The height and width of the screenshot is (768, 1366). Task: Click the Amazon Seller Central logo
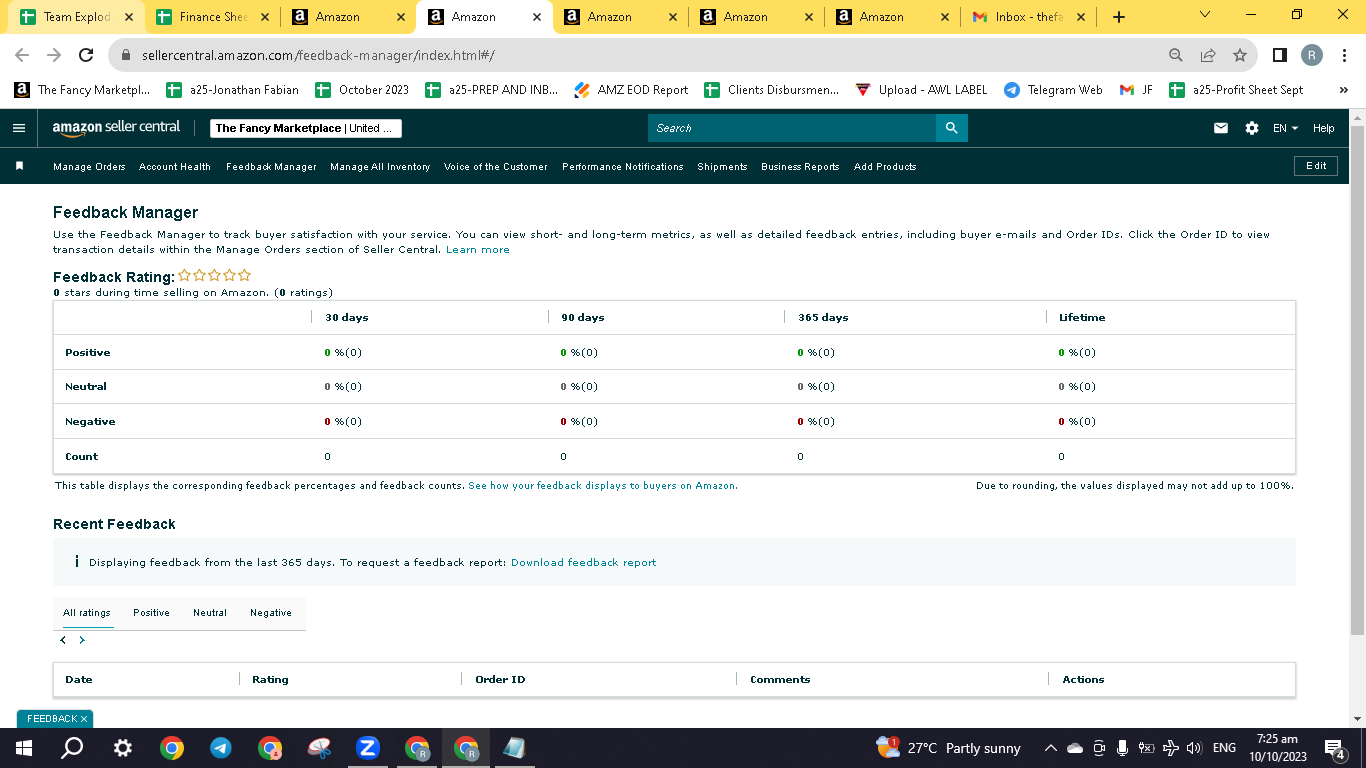[116, 127]
